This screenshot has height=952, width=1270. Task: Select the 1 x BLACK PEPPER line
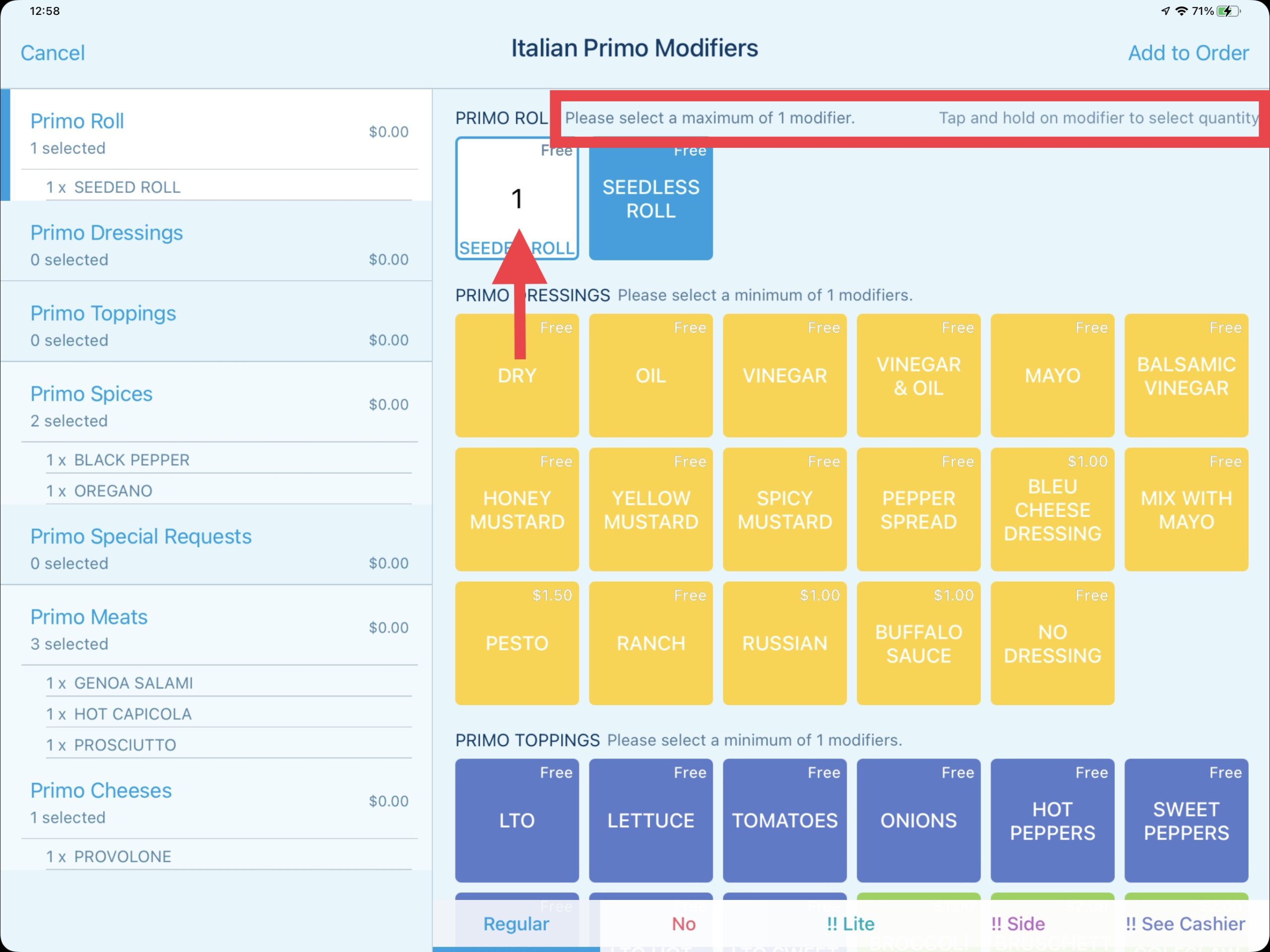[x=229, y=459]
